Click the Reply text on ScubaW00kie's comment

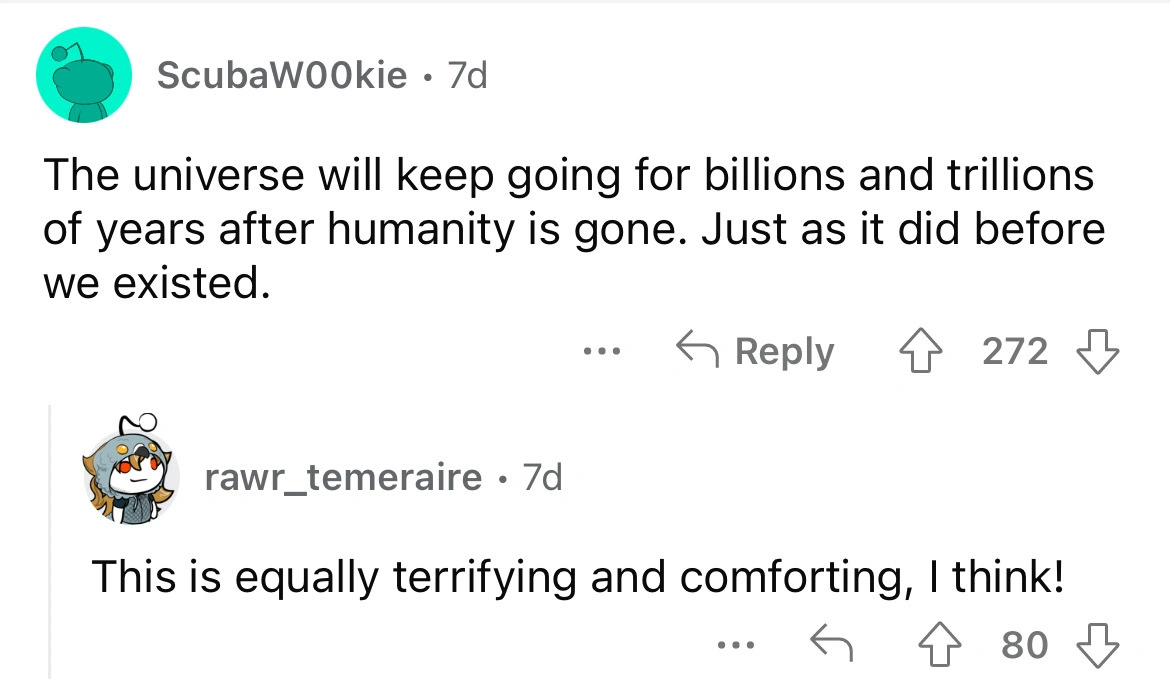(785, 351)
